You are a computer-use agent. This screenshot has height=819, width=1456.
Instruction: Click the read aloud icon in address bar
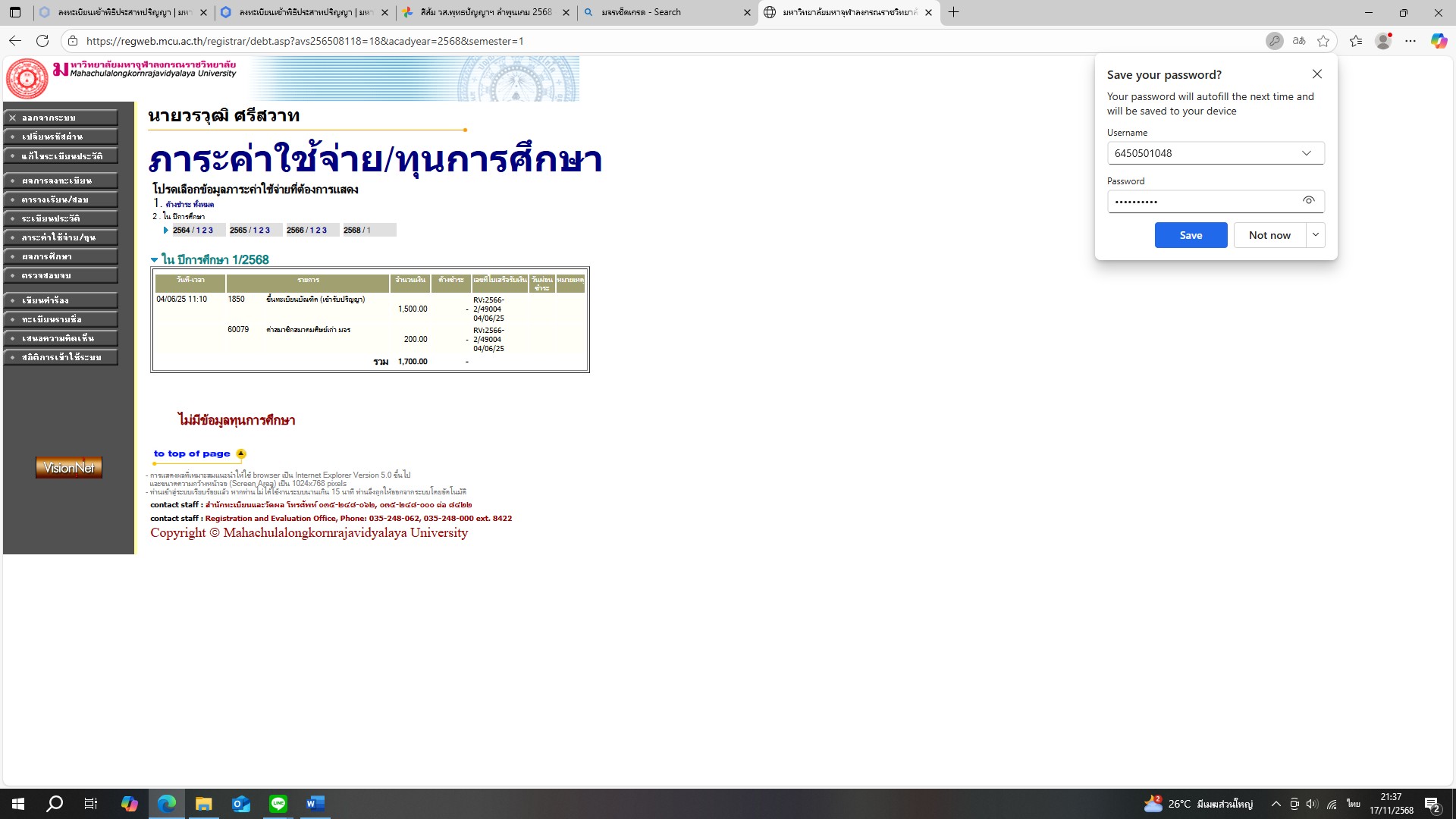pos(1299,41)
